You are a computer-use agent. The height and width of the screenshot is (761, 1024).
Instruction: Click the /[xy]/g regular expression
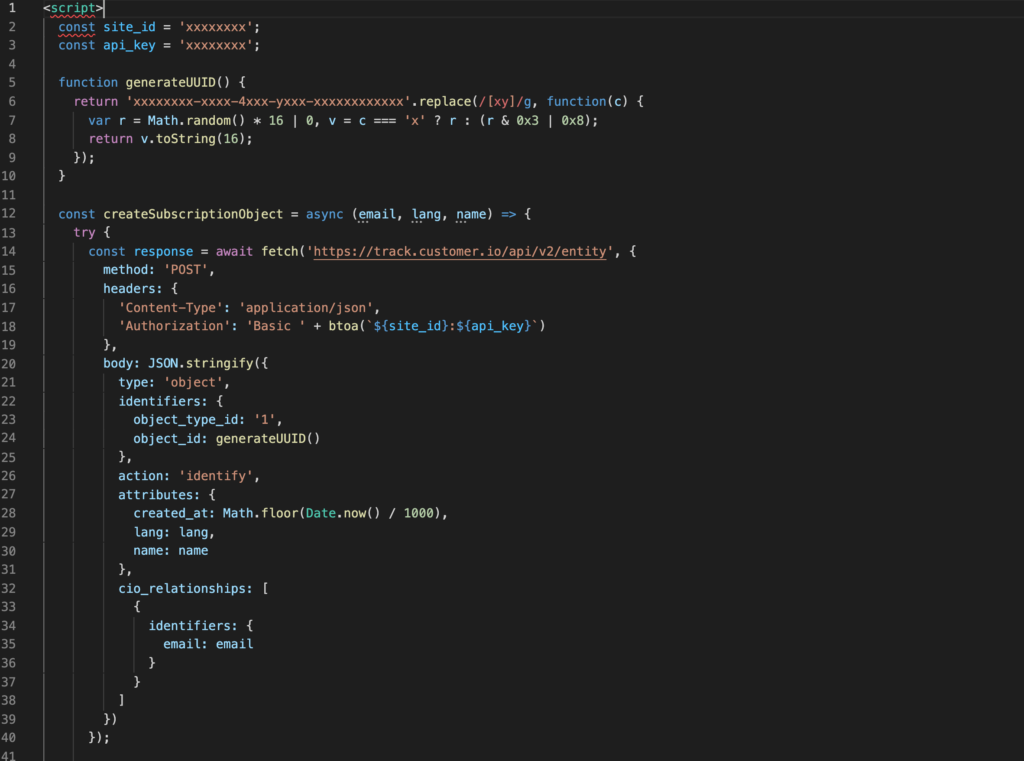coord(505,102)
